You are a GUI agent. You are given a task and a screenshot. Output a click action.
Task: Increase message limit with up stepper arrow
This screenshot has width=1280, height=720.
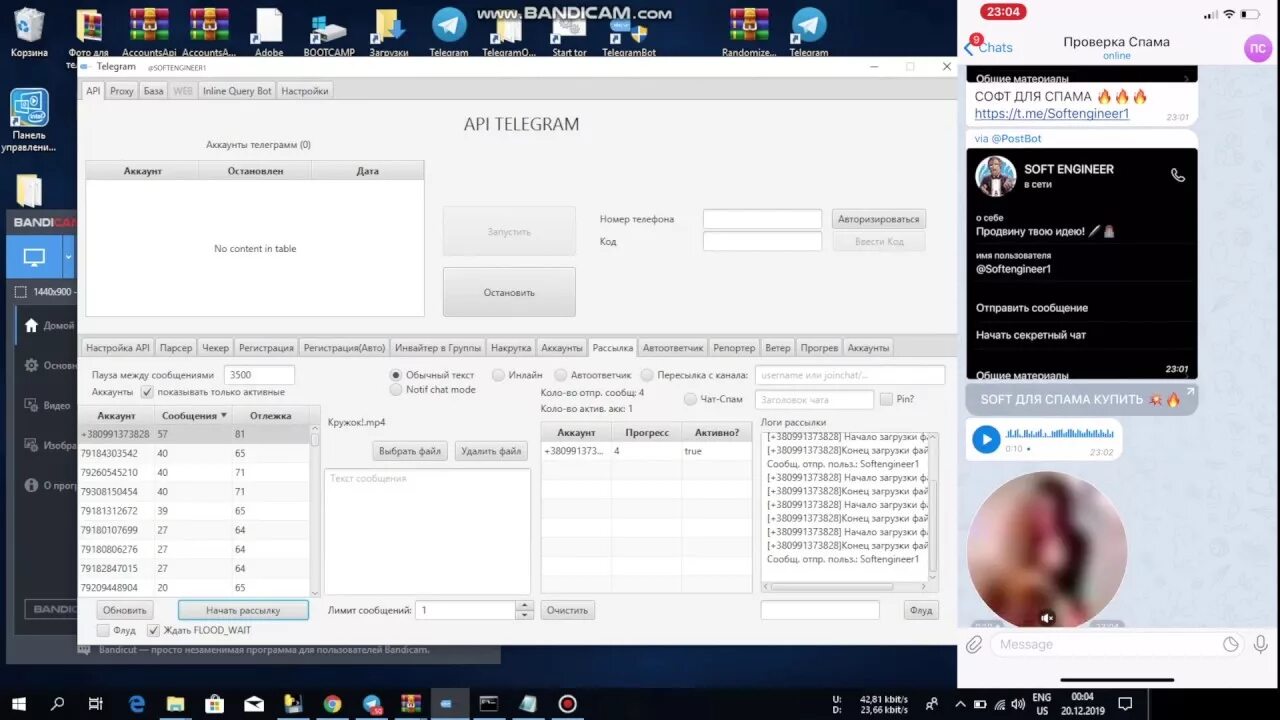(x=525, y=605)
